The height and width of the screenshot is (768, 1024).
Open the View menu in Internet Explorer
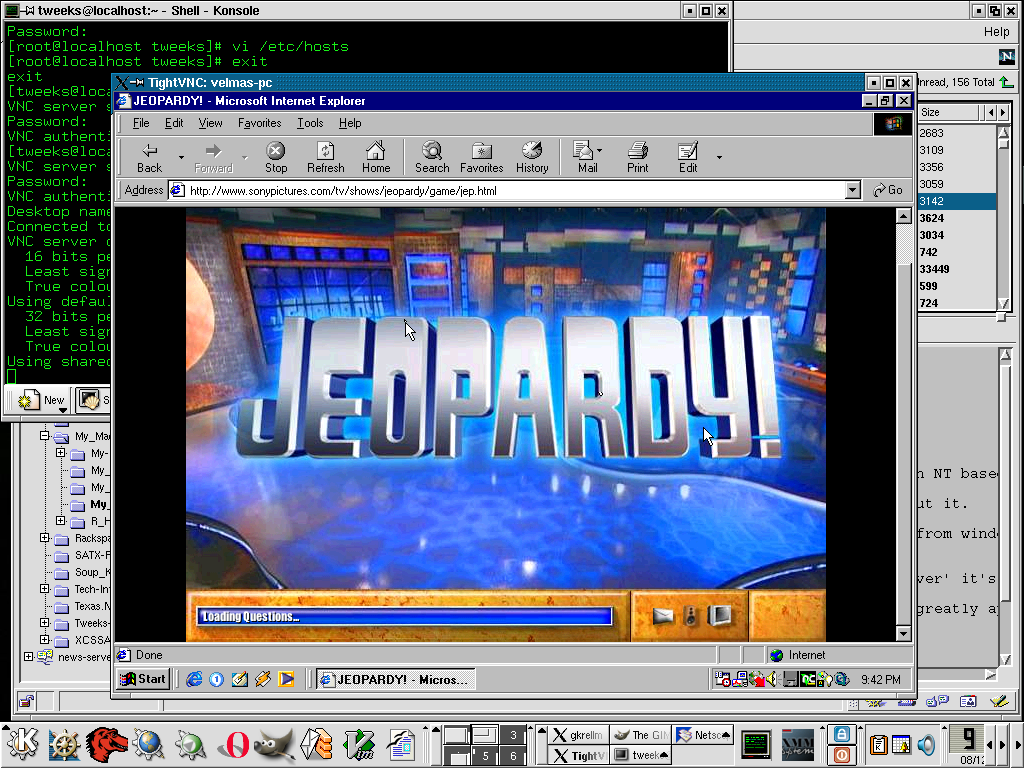coord(210,123)
